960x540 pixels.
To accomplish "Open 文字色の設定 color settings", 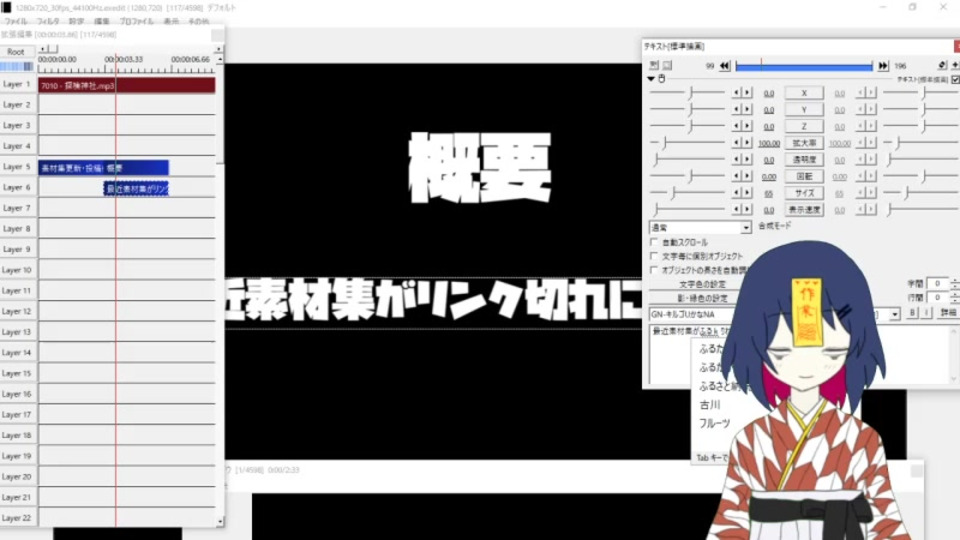I will pyautogui.click(x=702, y=285).
